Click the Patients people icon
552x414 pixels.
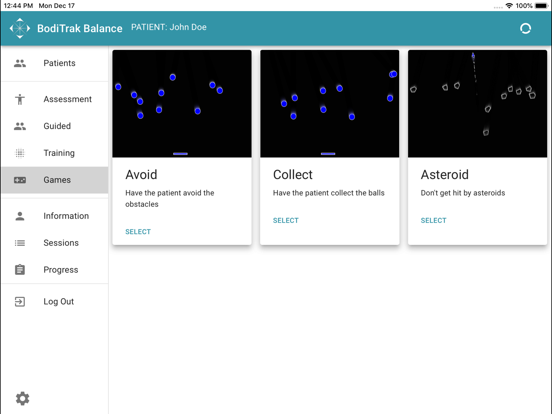20,63
